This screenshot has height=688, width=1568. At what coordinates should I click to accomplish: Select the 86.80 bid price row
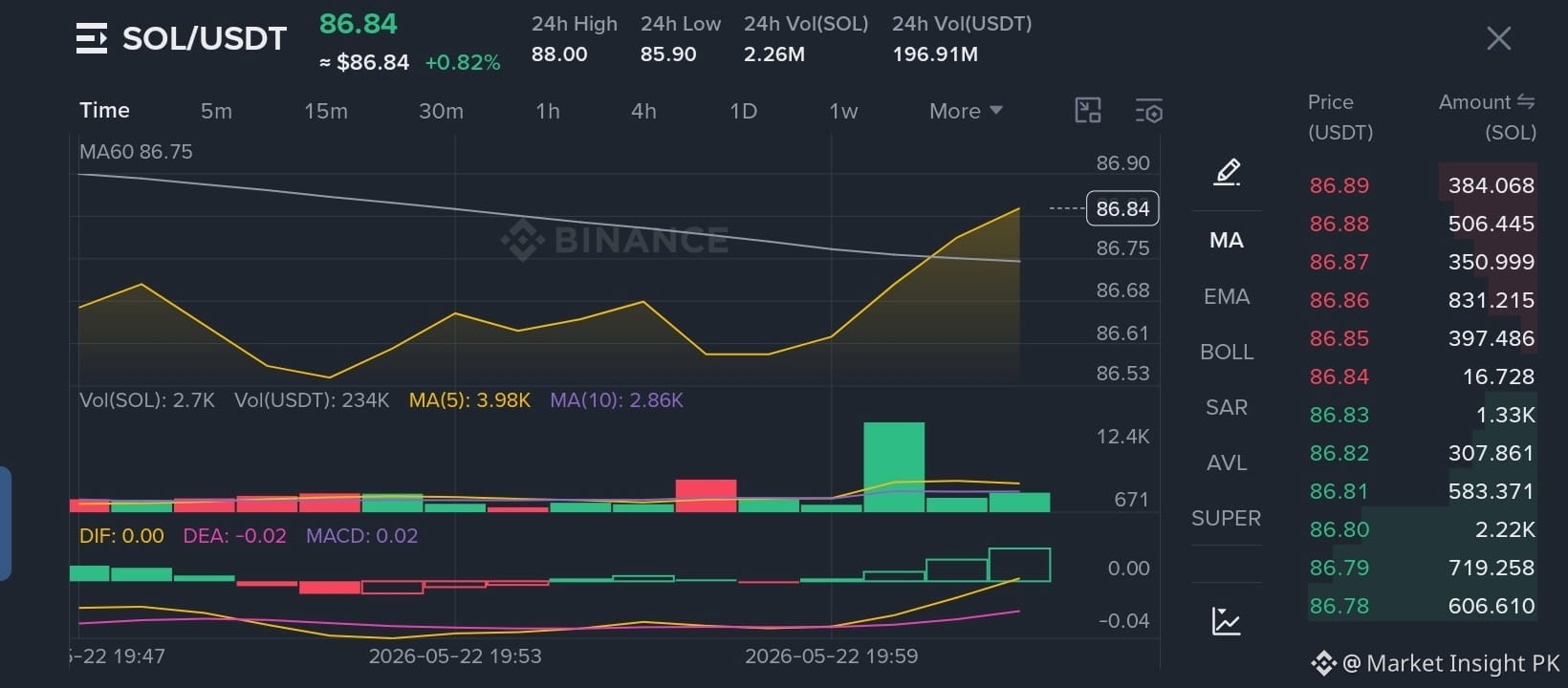1422,529
